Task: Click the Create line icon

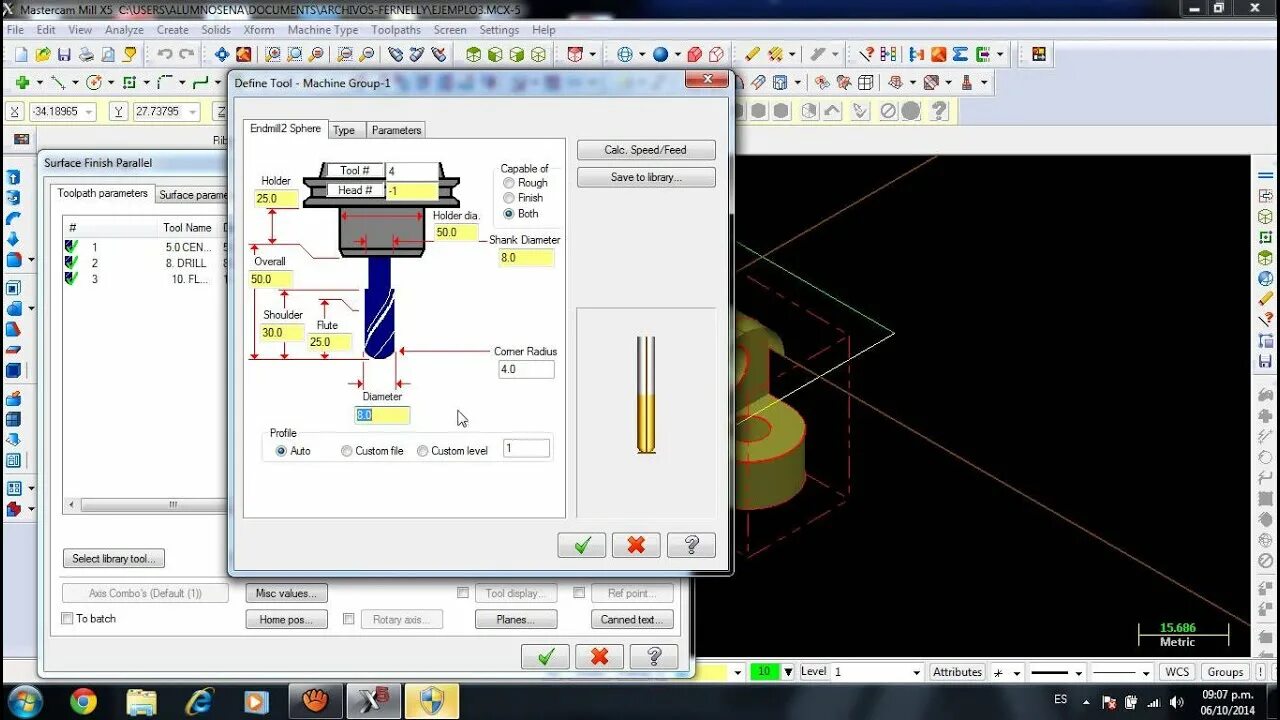Action: 59,82
